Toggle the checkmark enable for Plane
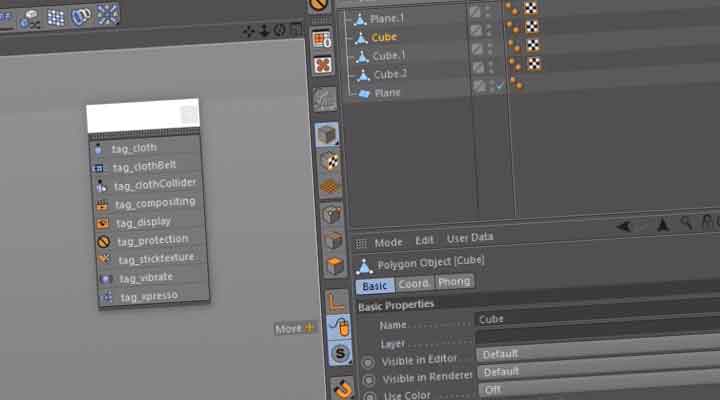 500,85
